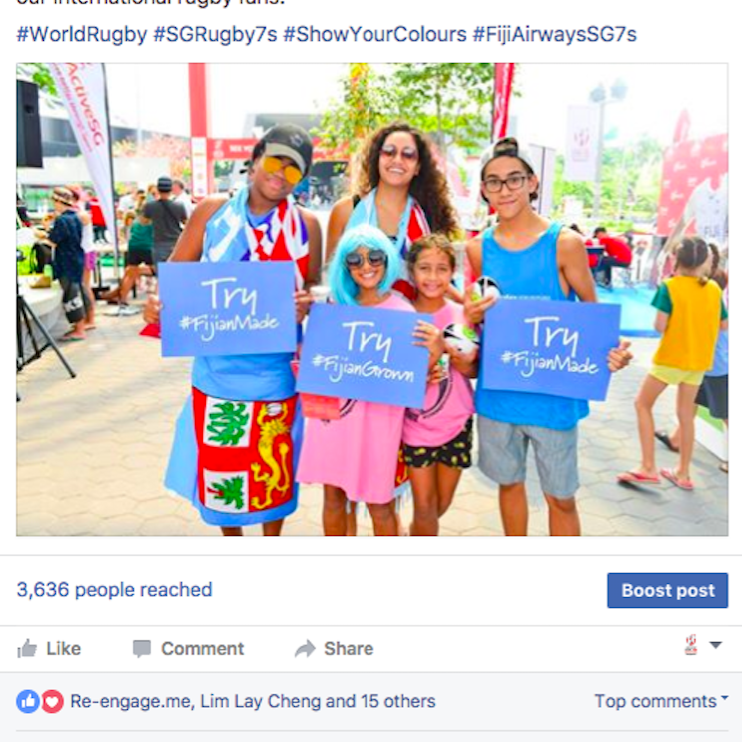Open the #FijiAirwaysSG7s hashtag link
742x742 pixels.
(x=555, y=35)
